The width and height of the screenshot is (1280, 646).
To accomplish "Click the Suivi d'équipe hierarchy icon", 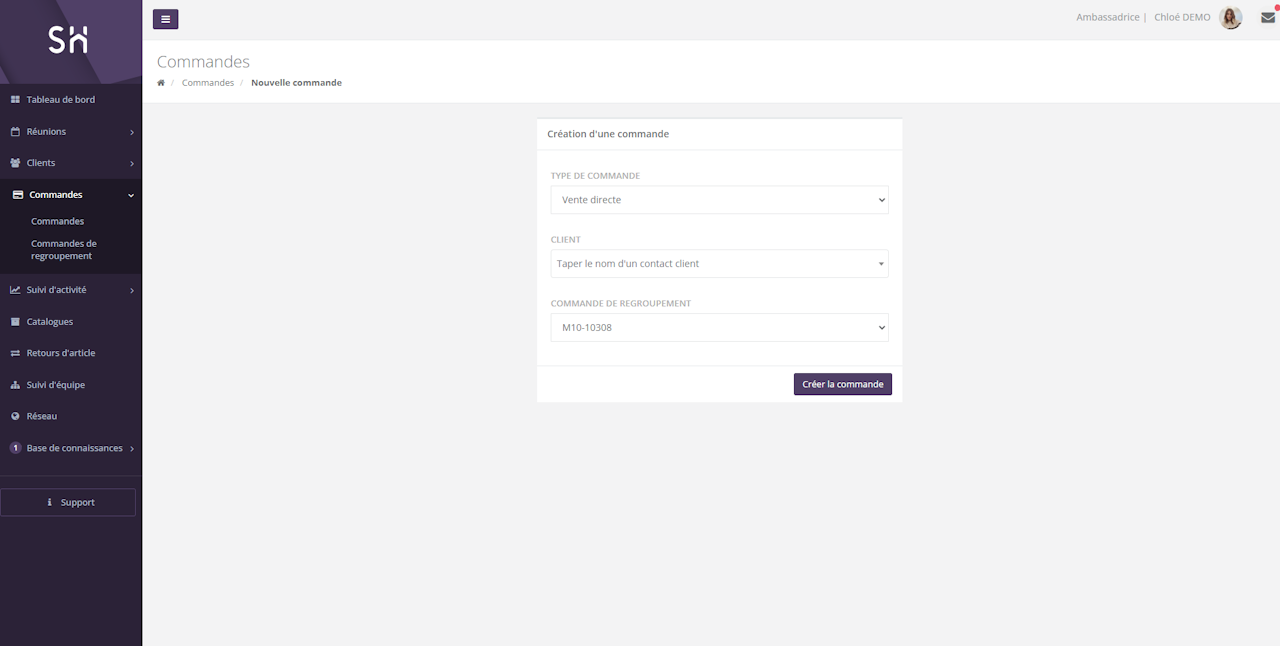I will pyautogui.click(x=15, y=385).
